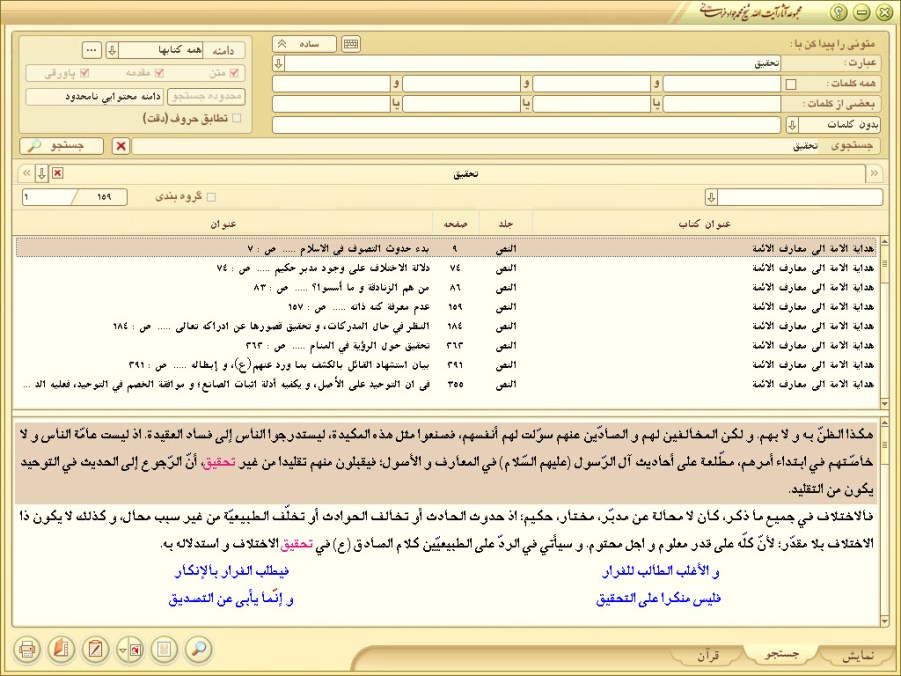Select result row بدء حدوث التصوف في الاسلام

[446, 248]
